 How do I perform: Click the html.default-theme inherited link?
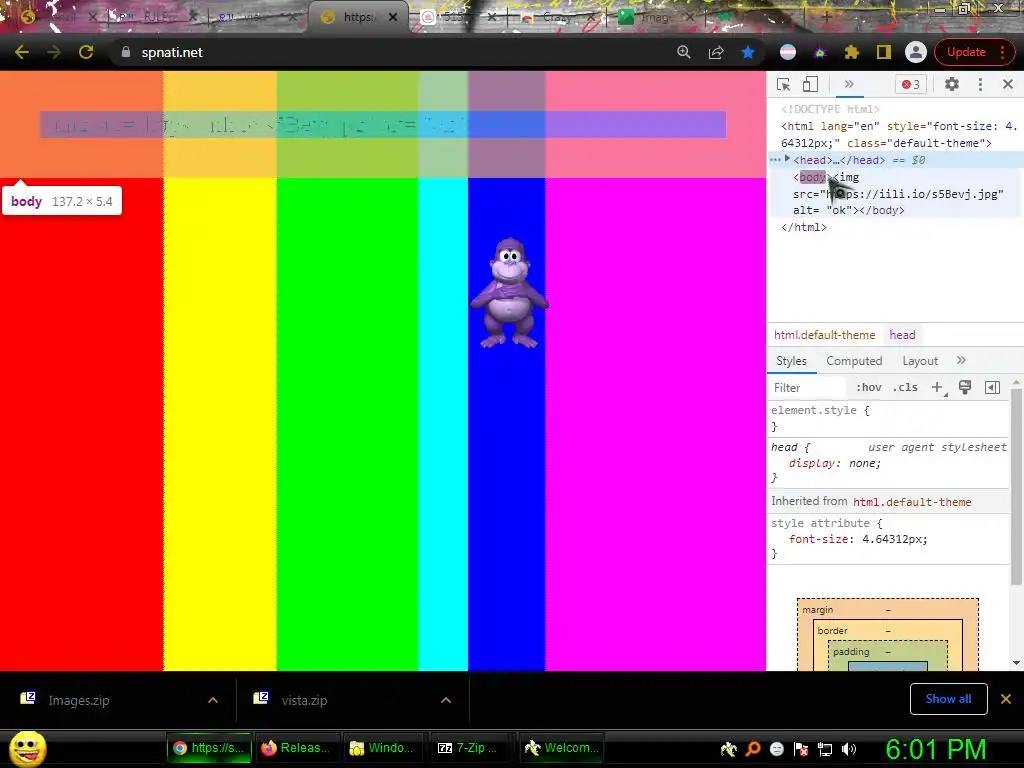tap(912, 502)
